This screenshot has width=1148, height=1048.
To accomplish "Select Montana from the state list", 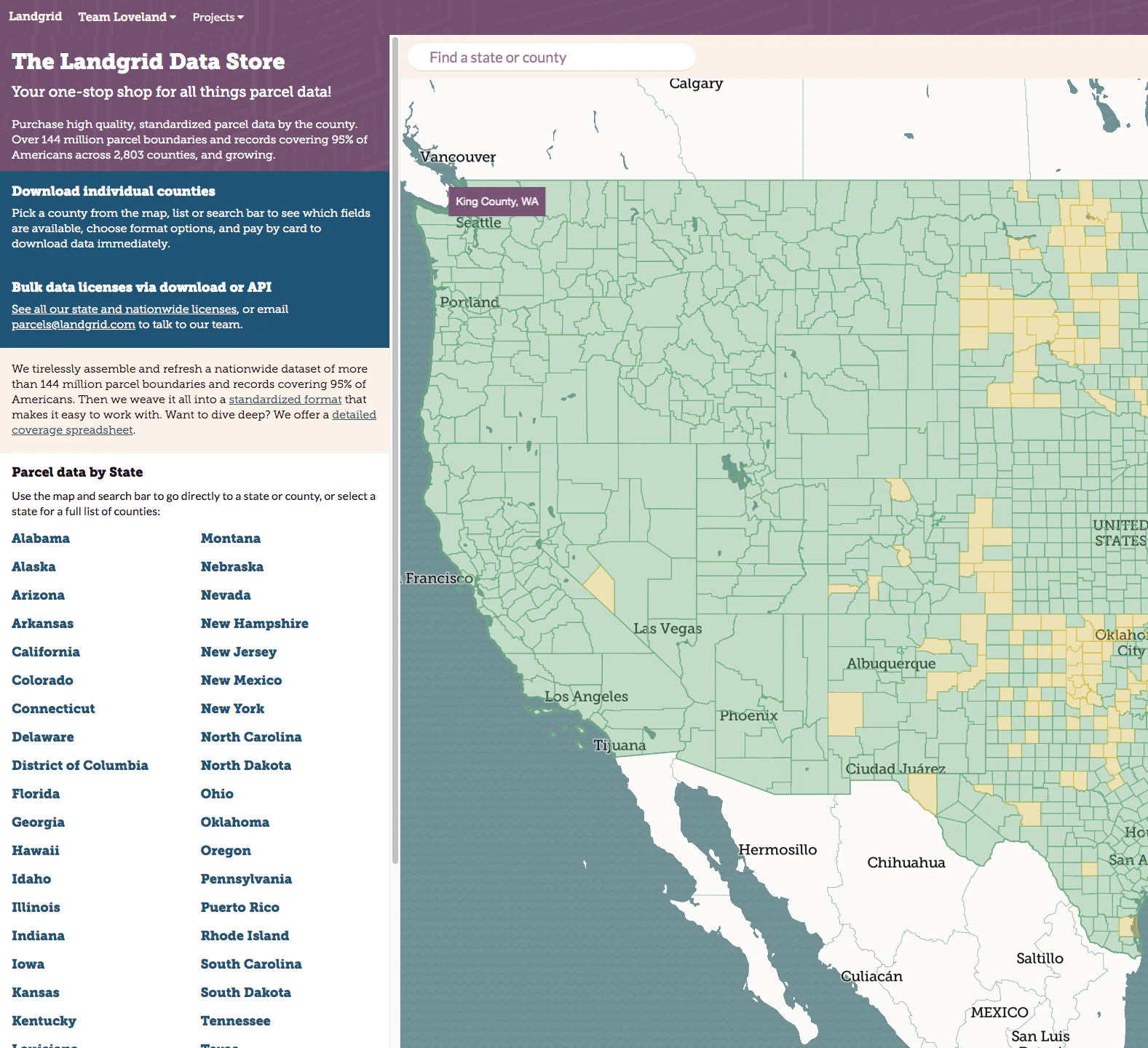I will point(231,539).
